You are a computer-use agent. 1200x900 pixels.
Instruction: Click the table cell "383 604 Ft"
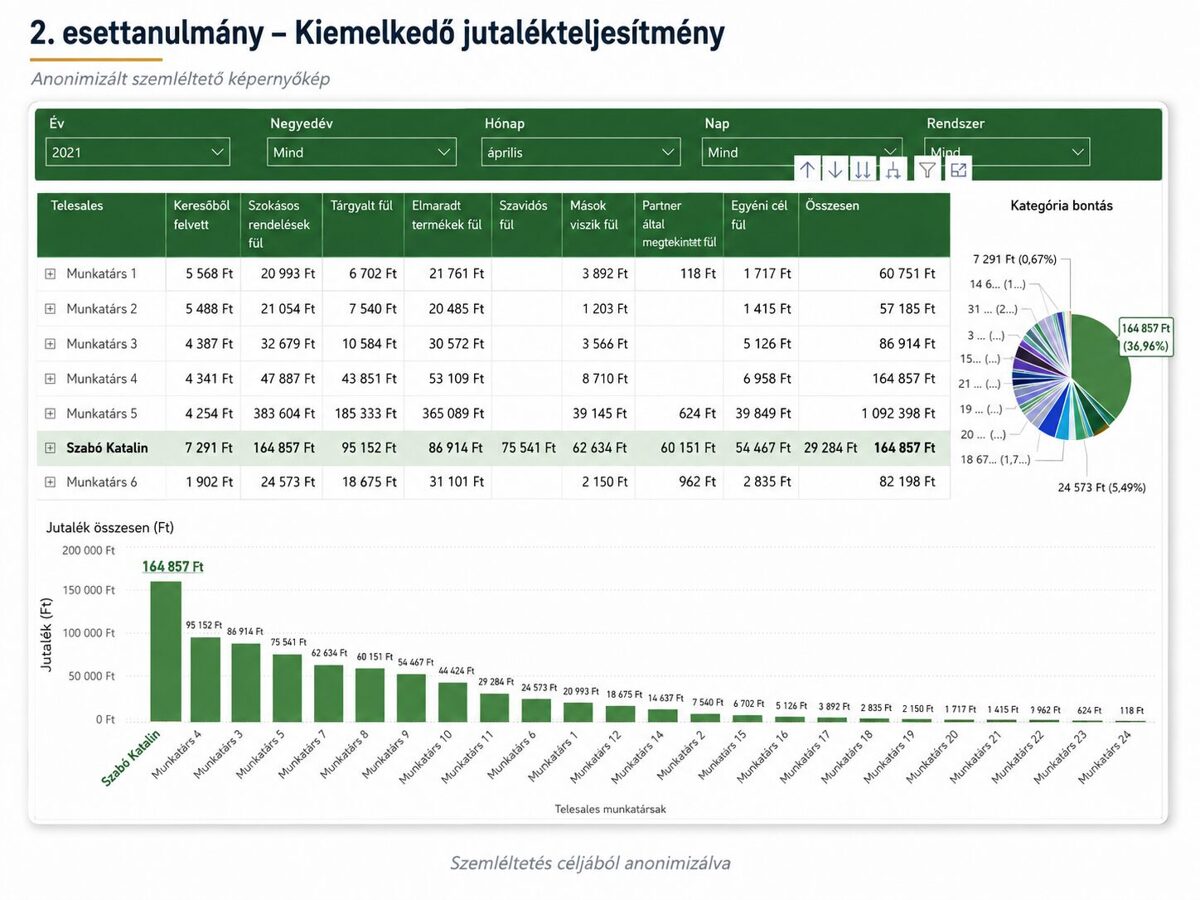click(284, 413)
